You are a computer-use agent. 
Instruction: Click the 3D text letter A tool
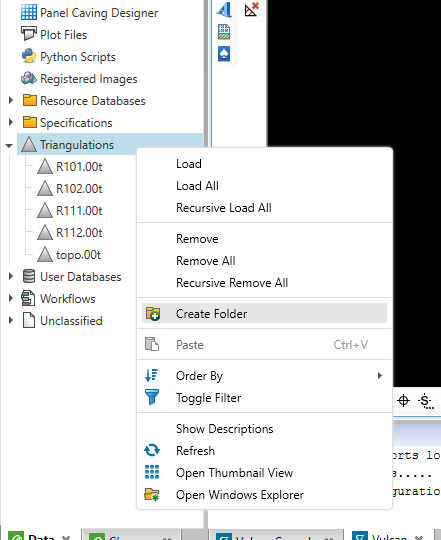pos(224,9)
